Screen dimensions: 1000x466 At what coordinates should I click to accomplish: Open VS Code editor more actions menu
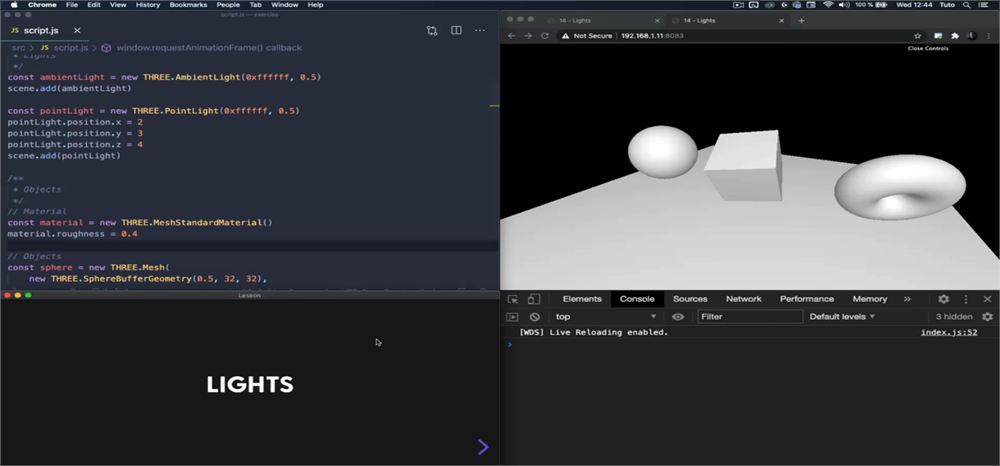(x=480, y=31)
